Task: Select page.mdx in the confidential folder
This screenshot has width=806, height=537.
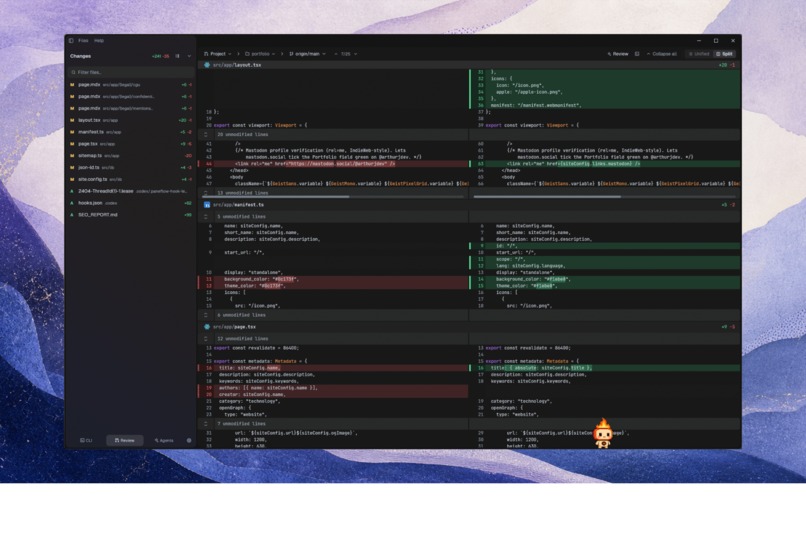Action: 131,97
